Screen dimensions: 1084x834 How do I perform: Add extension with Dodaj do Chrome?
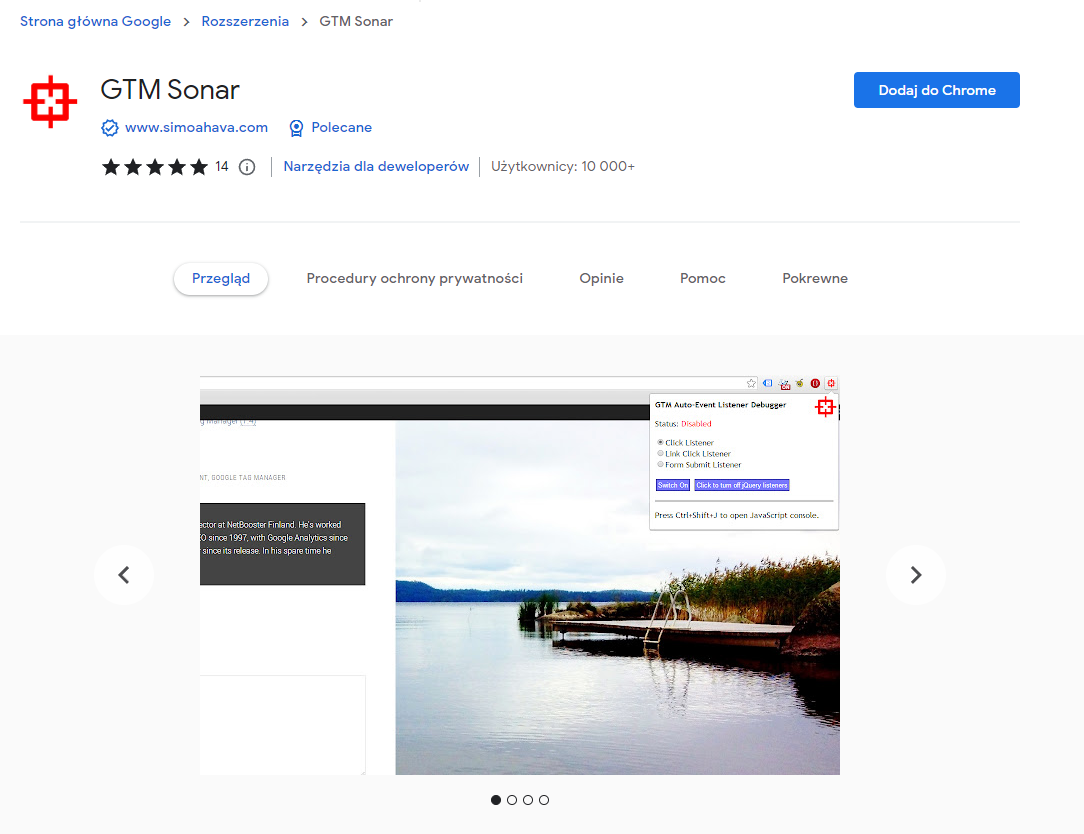[x=937, y=90]
